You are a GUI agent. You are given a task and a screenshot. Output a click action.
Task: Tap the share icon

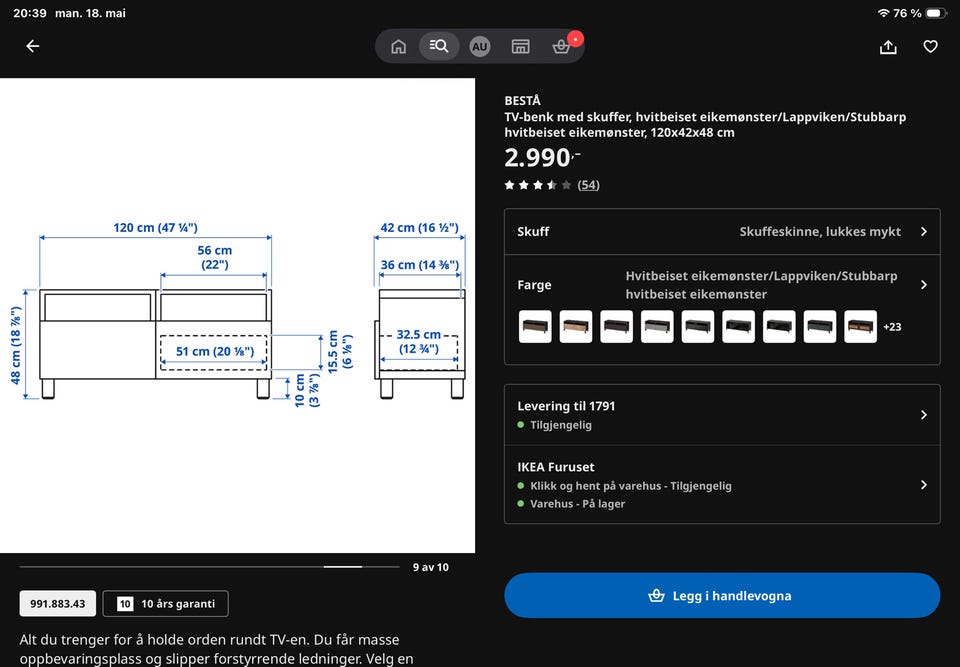point(888,47)
